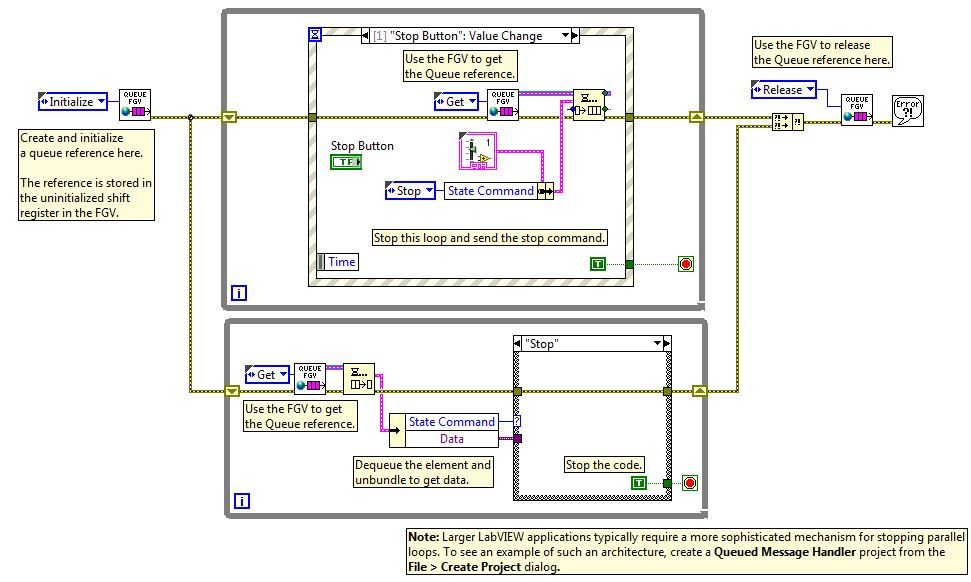Open the Queue FGV subVI beside the Initialize constant

click(134, 102)
